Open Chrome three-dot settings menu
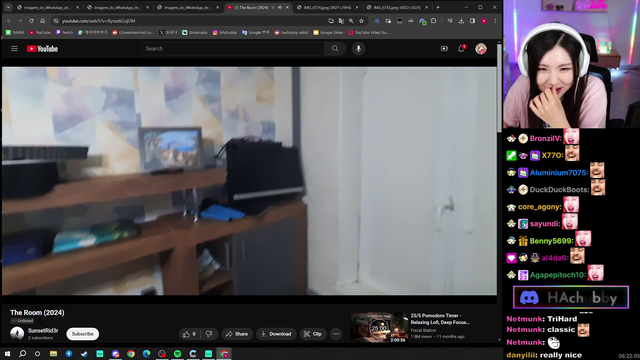The height and width of the screenshot is (360, 640). (x=495, y=21)
